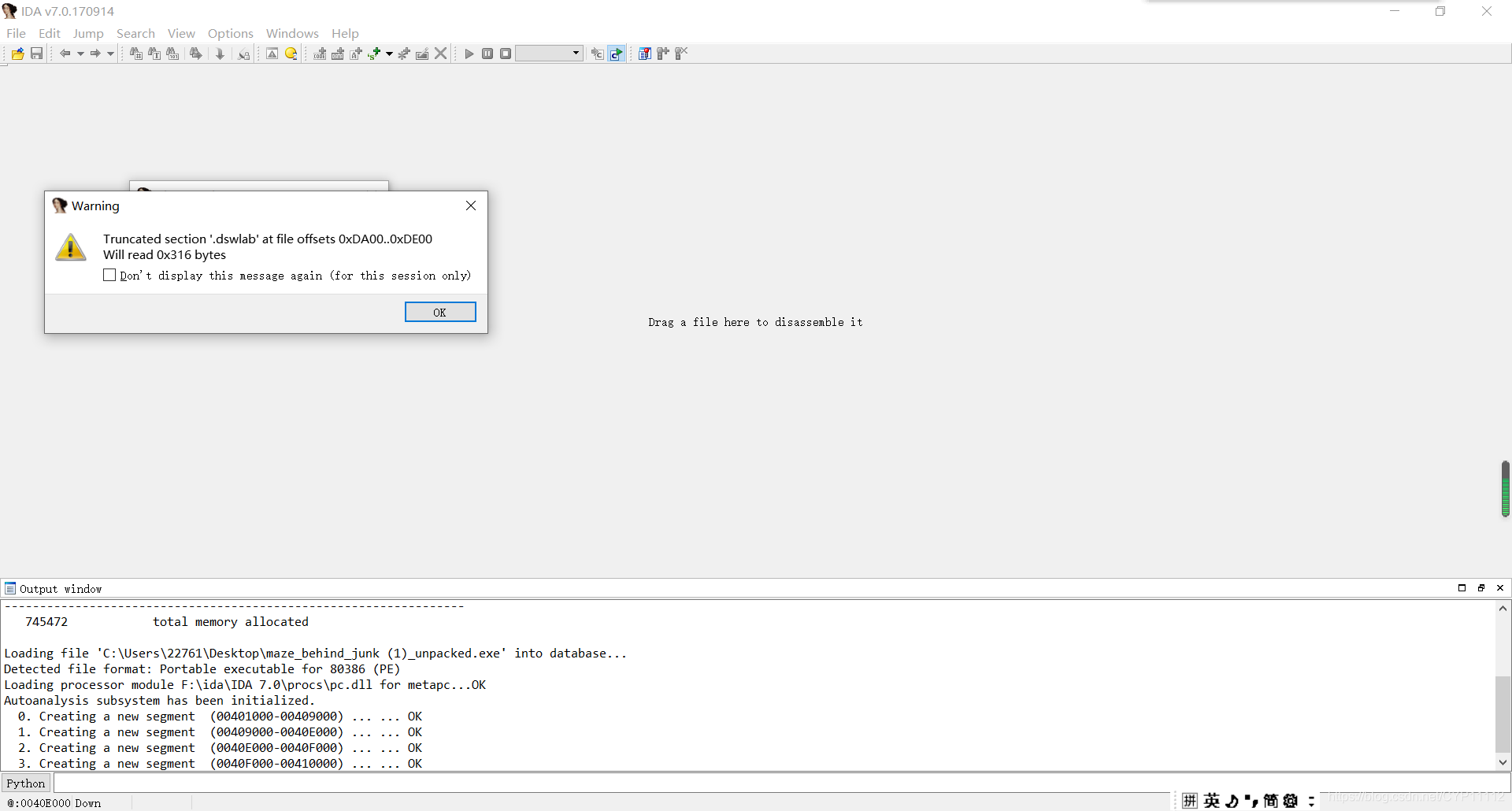Click the breakpoint list icon
The height and width of the screenshot is (811, 1512).
click(x=645, y=54)
